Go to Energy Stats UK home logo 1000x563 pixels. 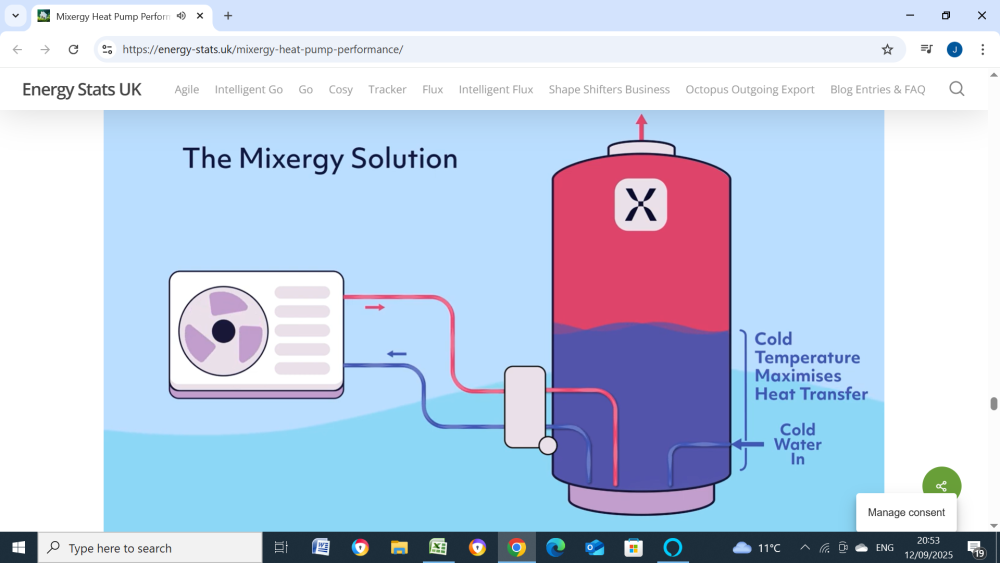[x=82, y=89]
